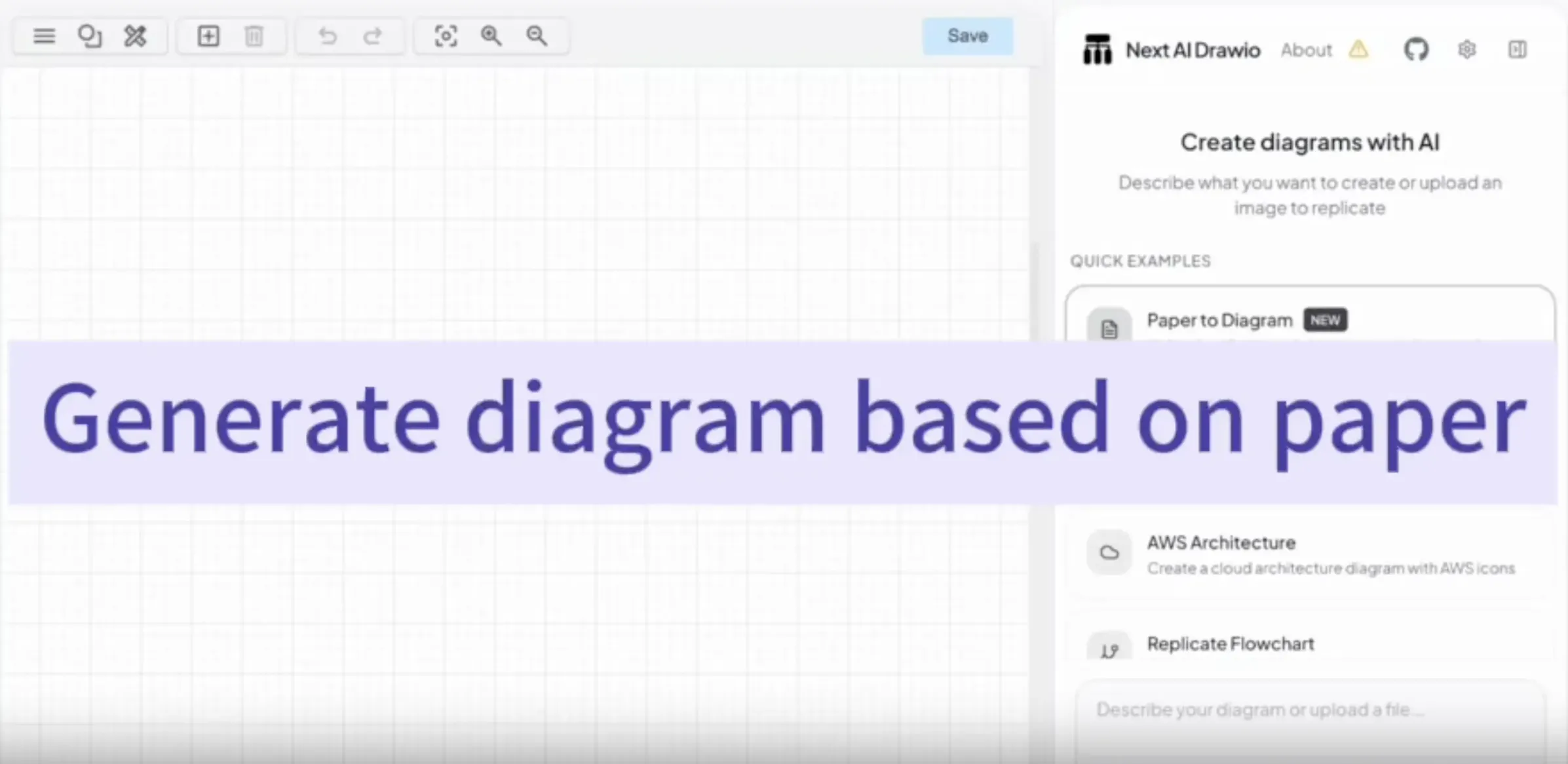Viewport: 1568px width, 764px height.
Task: Select the Paper to Diagram example
Action: [x=1219, y=320]
